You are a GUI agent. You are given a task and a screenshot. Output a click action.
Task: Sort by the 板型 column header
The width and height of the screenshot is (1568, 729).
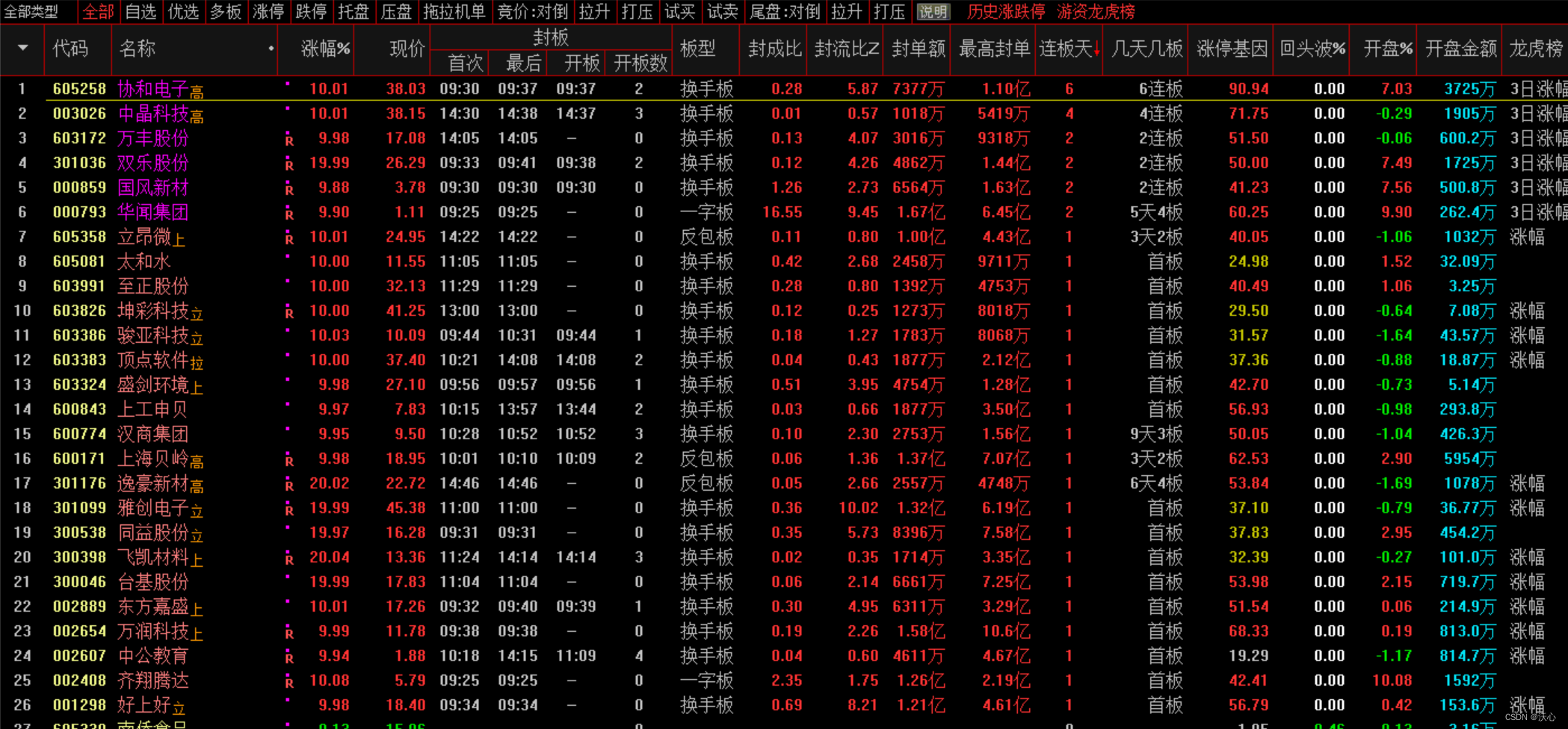[698, 49]
